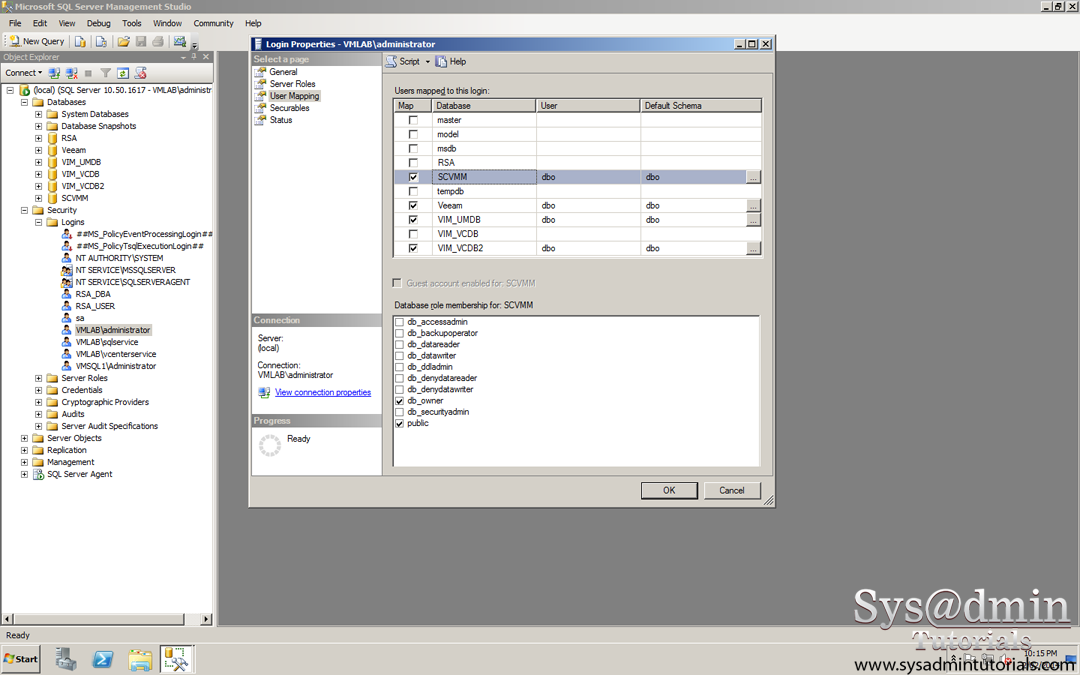Expand the System Databases node
This screenshot has width=1080, height=675.
click(x=39, y=114)
